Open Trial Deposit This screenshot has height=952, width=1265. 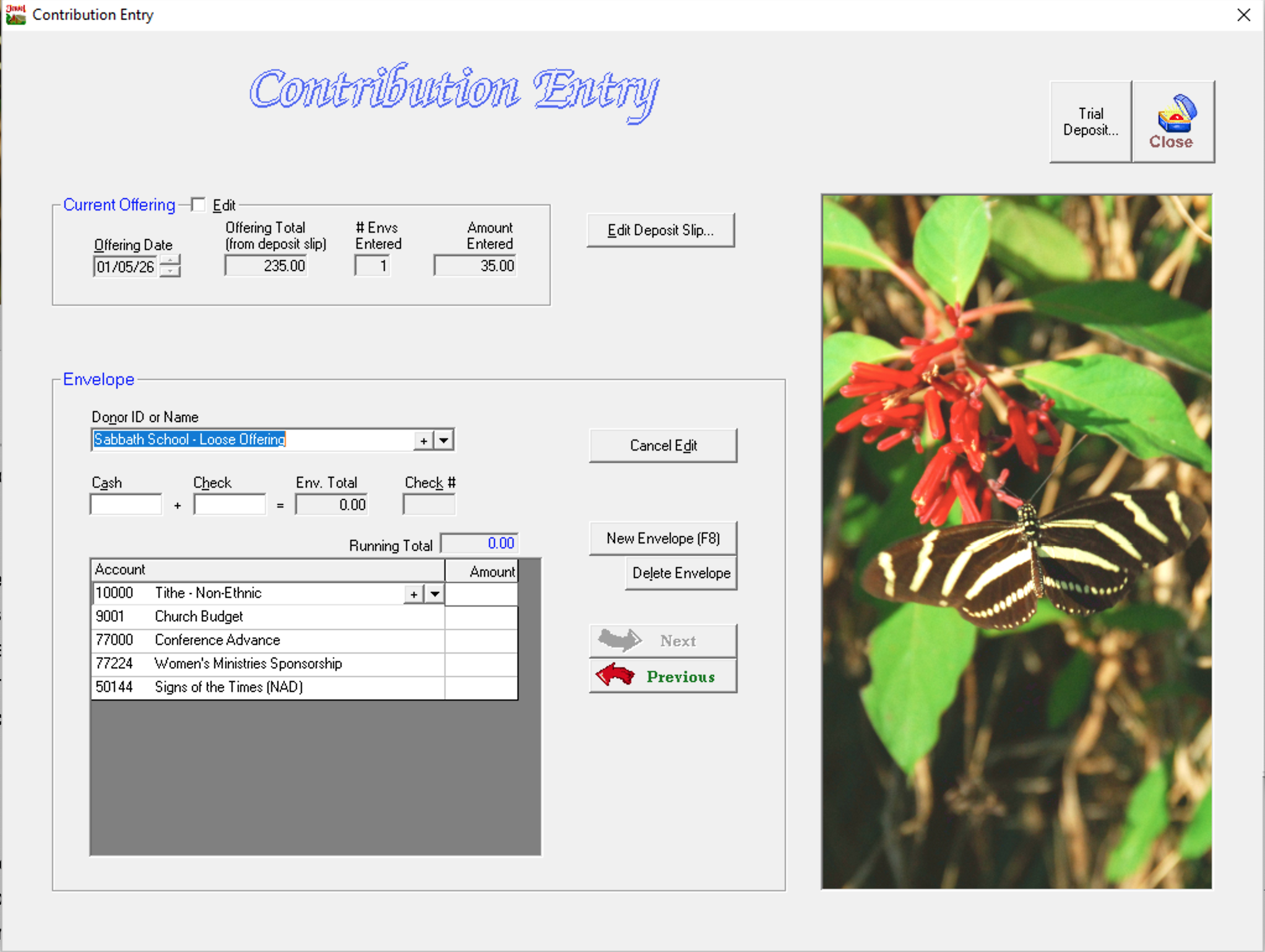pyautogui.click(x=1090, y=122)
